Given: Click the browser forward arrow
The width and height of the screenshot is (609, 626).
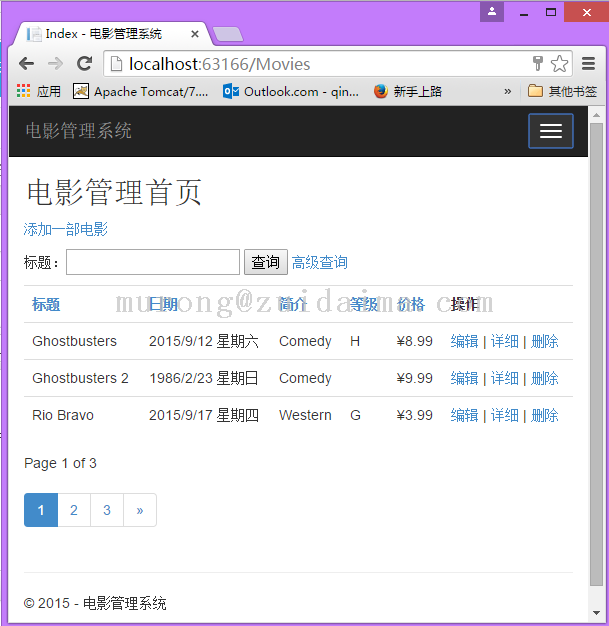Looking at the screenshot, I should (56, 64).
